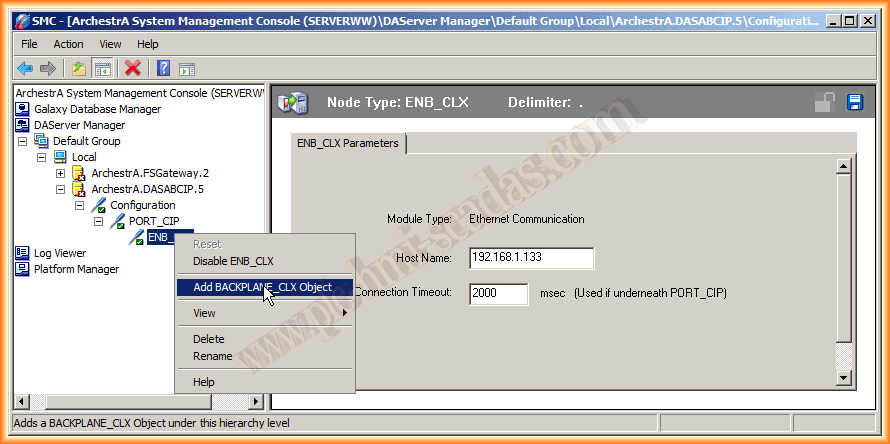This screenshot has height=444, width=890.
Task: Click the red Delete X toolbar icon
Action: click(x=132, y=68)
